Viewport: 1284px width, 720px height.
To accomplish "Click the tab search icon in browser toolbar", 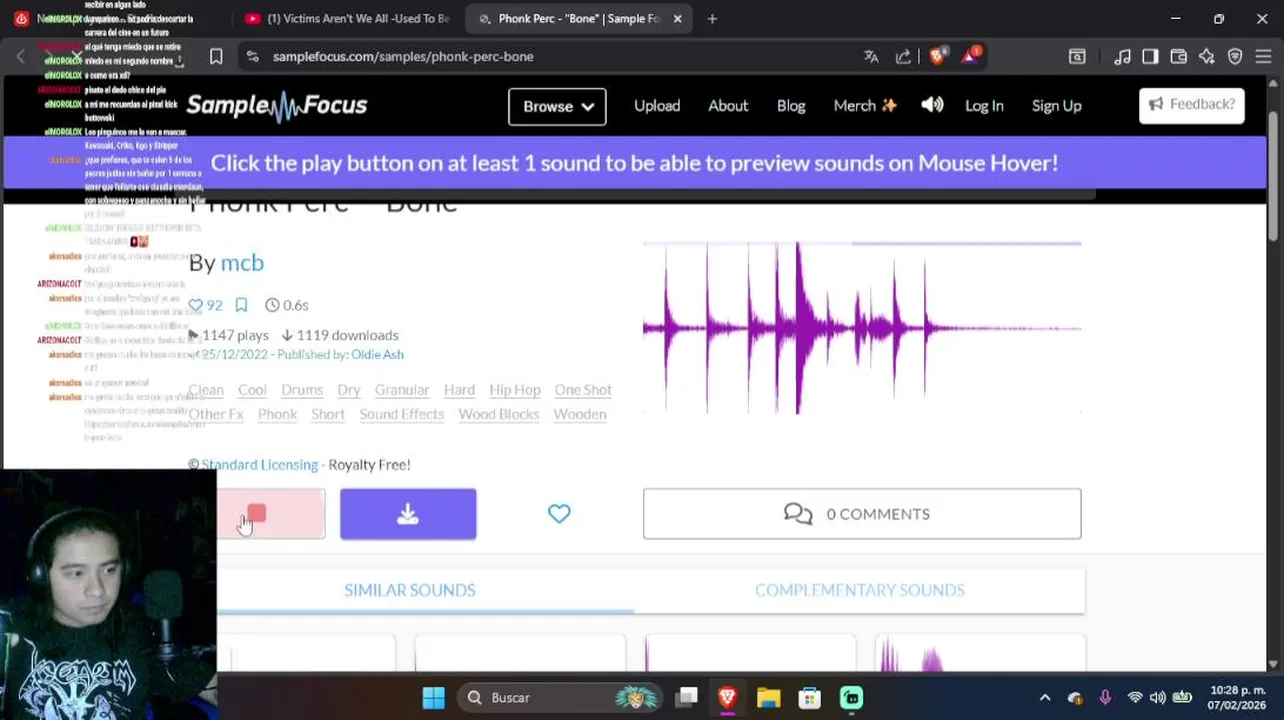I will coord(1077,57).
